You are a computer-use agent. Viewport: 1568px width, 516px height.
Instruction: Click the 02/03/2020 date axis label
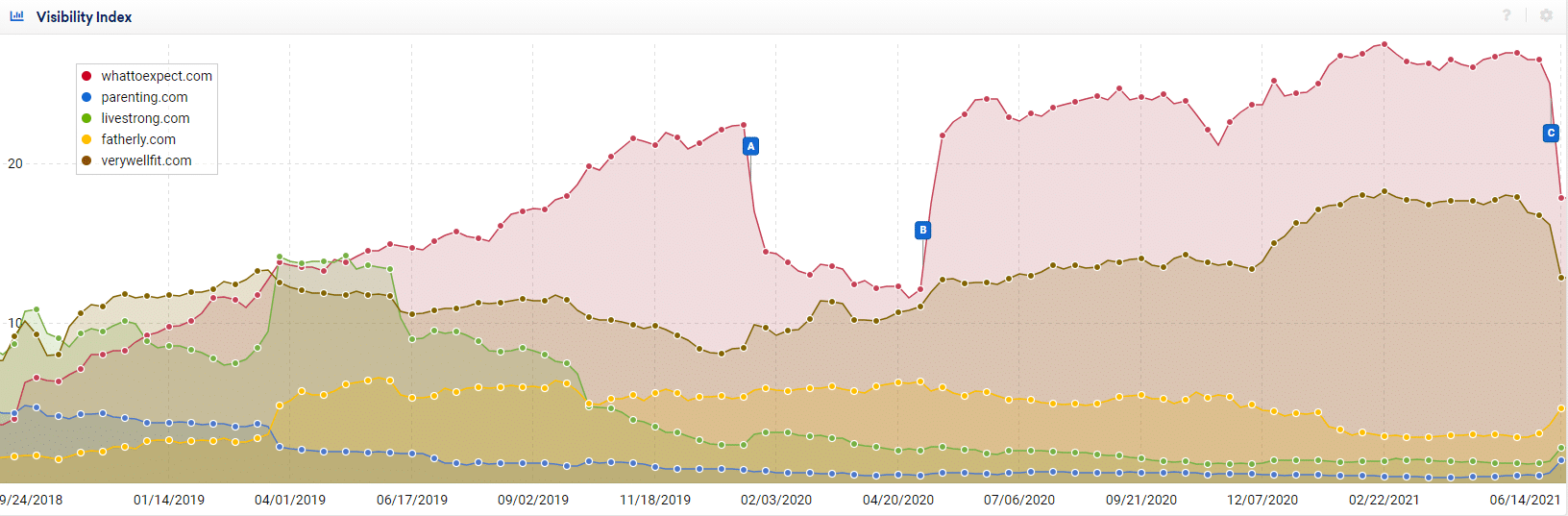click(x=776, y=500)
